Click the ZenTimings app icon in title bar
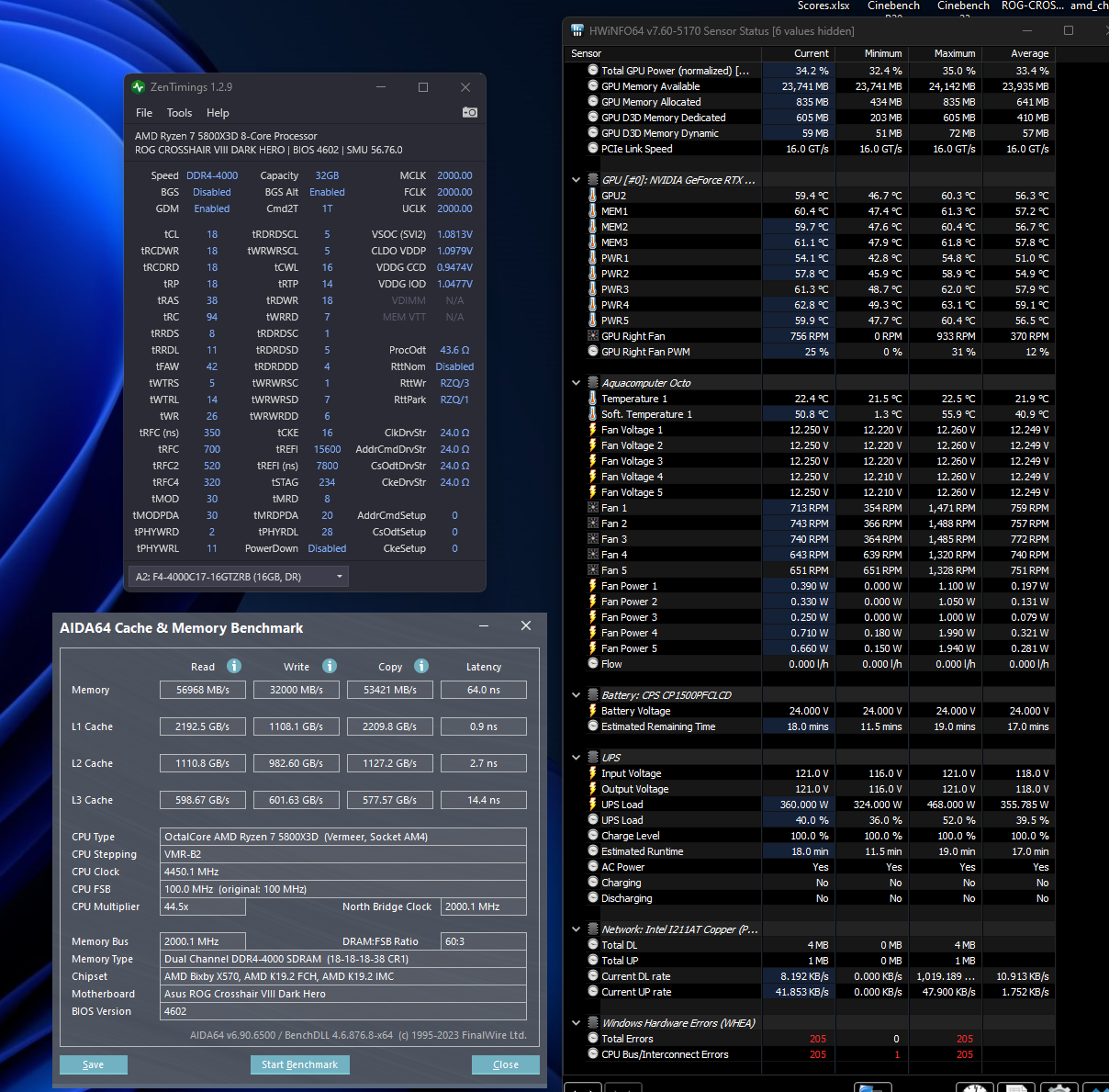Viewport: 1109px width, 1092px height. (x=139, y=87)
